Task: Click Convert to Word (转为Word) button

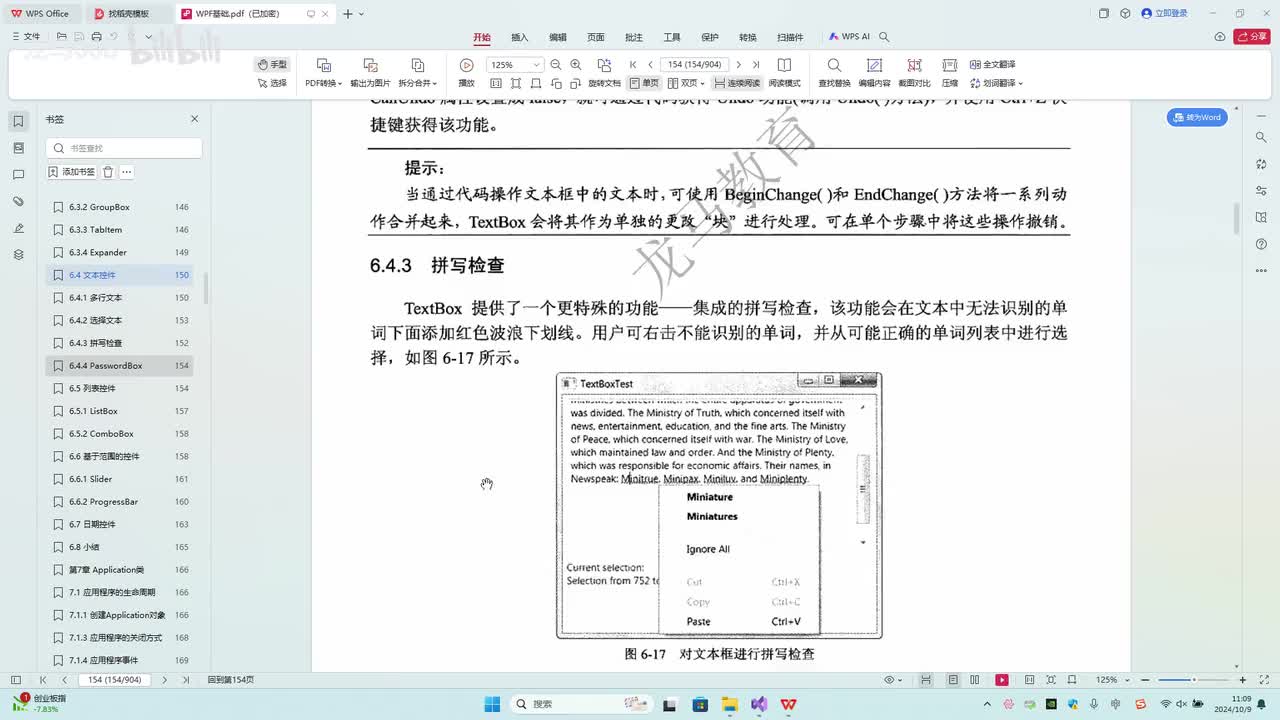Action: tap(1197, 117)
